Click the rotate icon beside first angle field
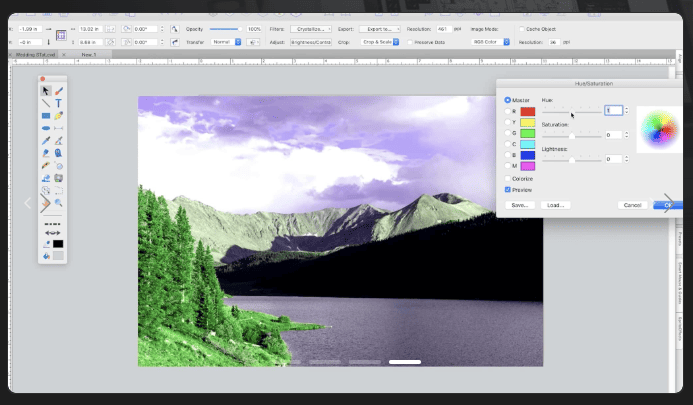The width and height of the screenshot is (693, 405). pos(126,29)
